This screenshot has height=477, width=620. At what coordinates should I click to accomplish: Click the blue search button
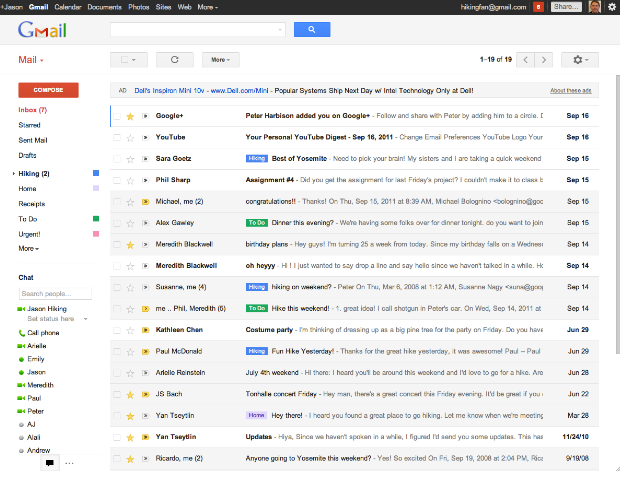312,29
